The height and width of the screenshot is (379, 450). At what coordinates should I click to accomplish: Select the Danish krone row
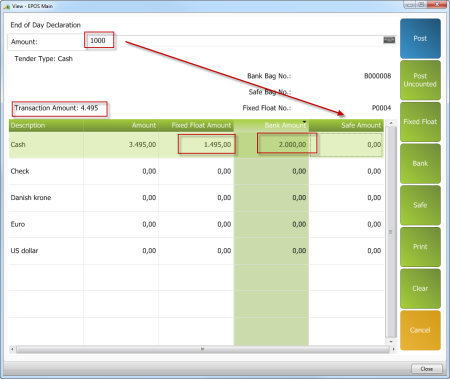pyautogui.click(x=196, y=198)
